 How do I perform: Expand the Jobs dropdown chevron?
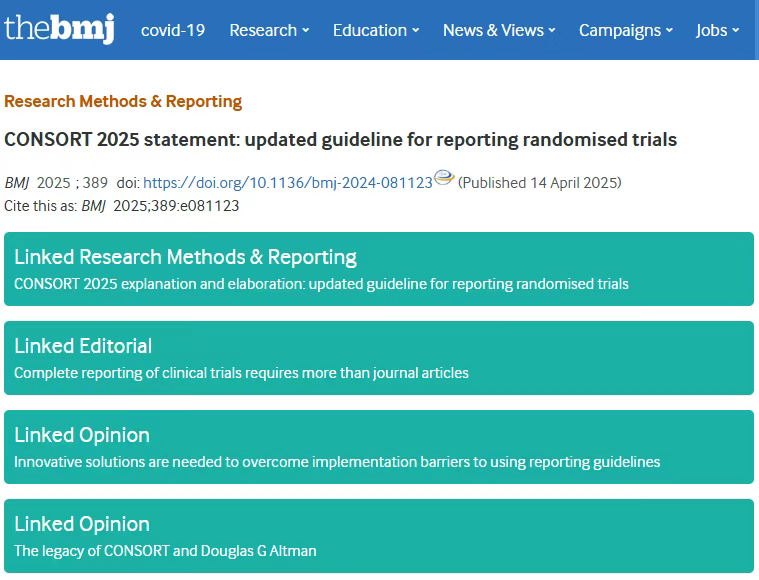point(736,31)
